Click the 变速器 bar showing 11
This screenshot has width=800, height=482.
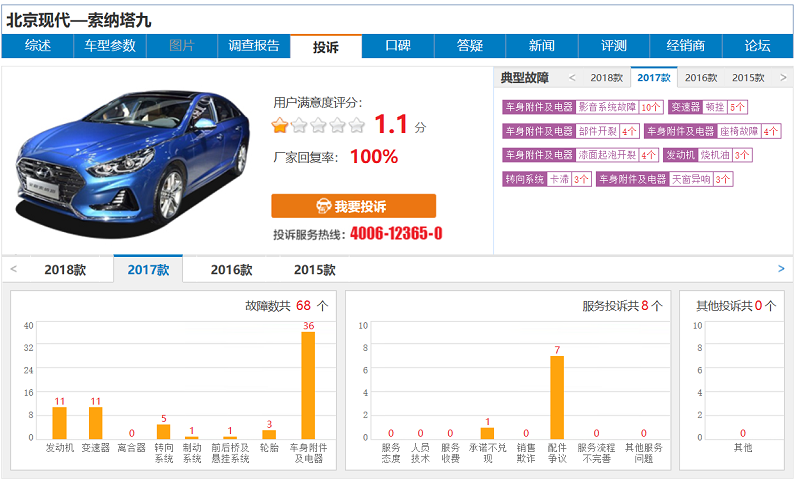[x=95, y=423]
